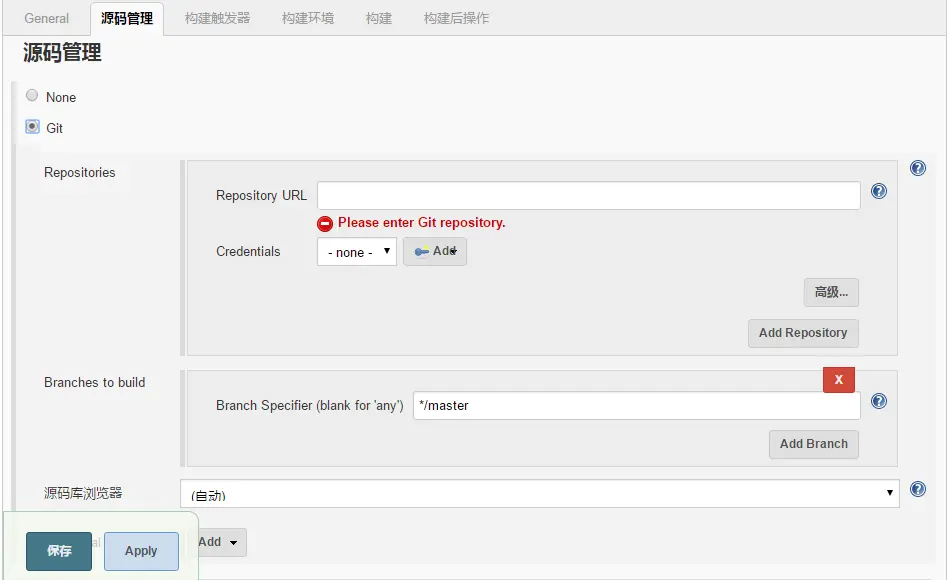This screenshot has height=580, width=949.
Task: Select the None source control option
Action: click(x=32, y=96)
